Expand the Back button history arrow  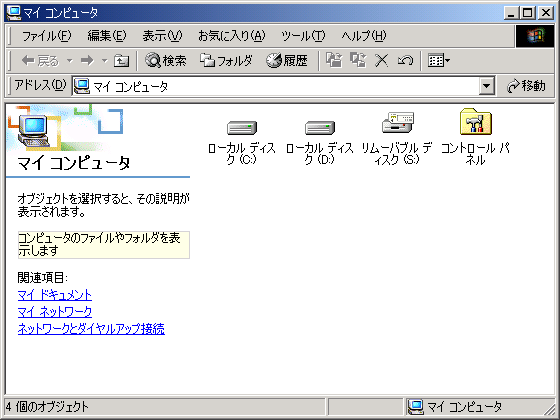(70, 61)
